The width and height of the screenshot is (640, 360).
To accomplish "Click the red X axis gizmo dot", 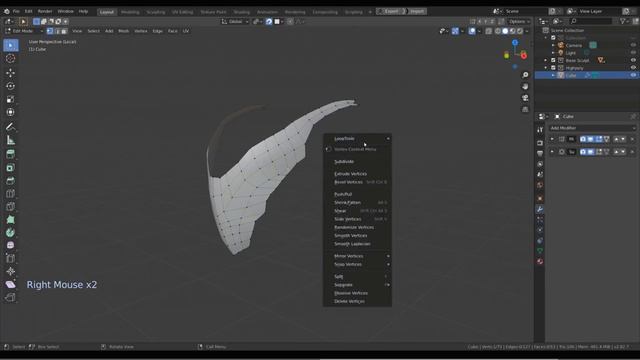I will click(x=524, y=56).
